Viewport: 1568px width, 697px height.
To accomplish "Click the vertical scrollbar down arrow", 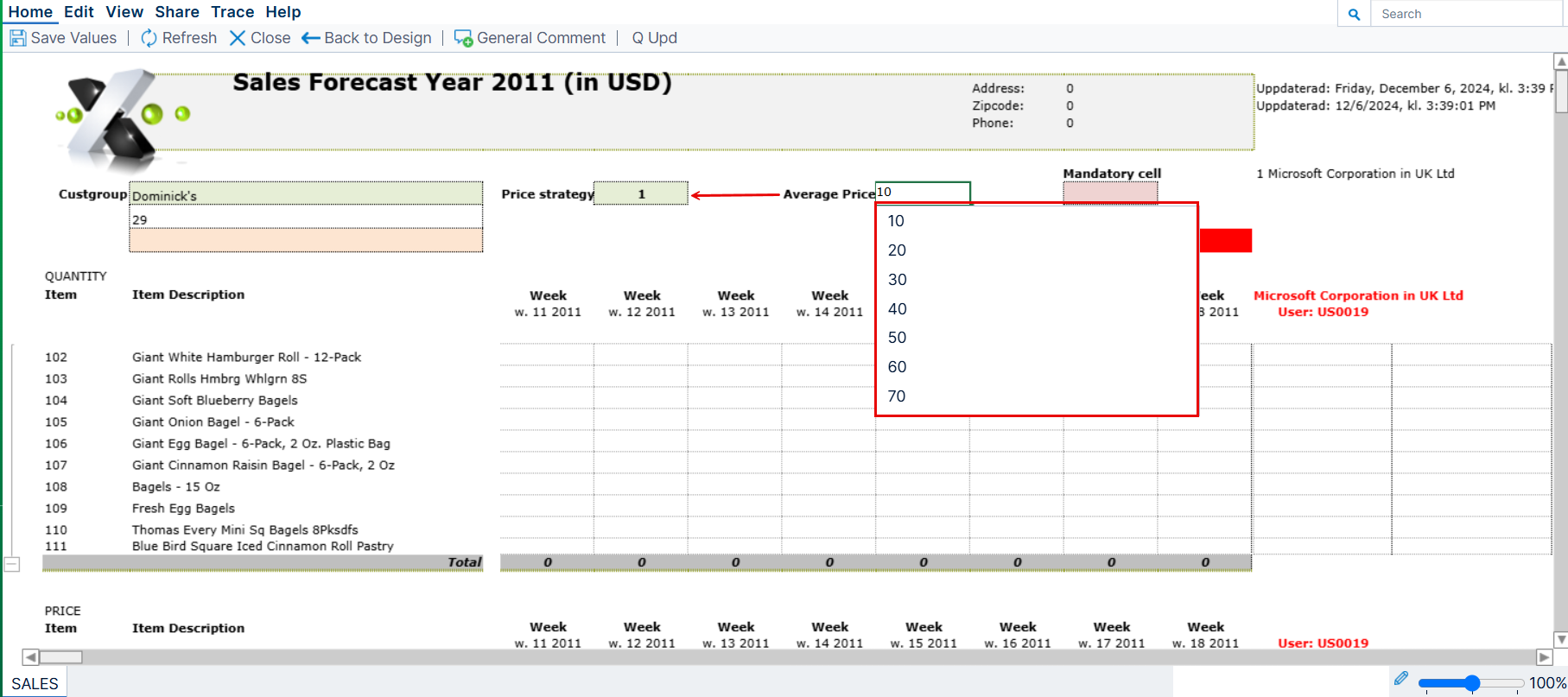I will pyautogui.click(x=1561, y=640).
